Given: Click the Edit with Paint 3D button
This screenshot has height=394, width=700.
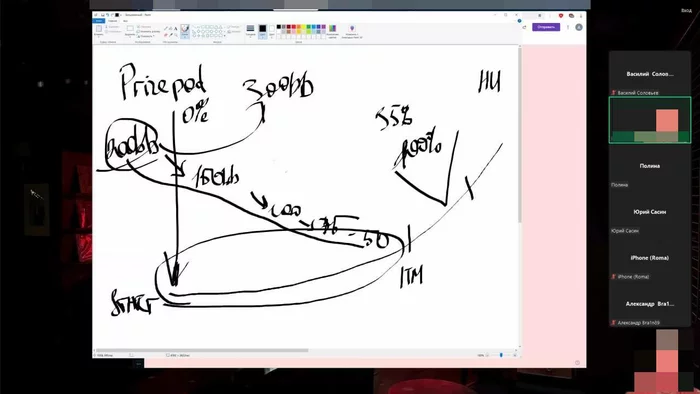Looking at the screenshot, I should 352,31.
